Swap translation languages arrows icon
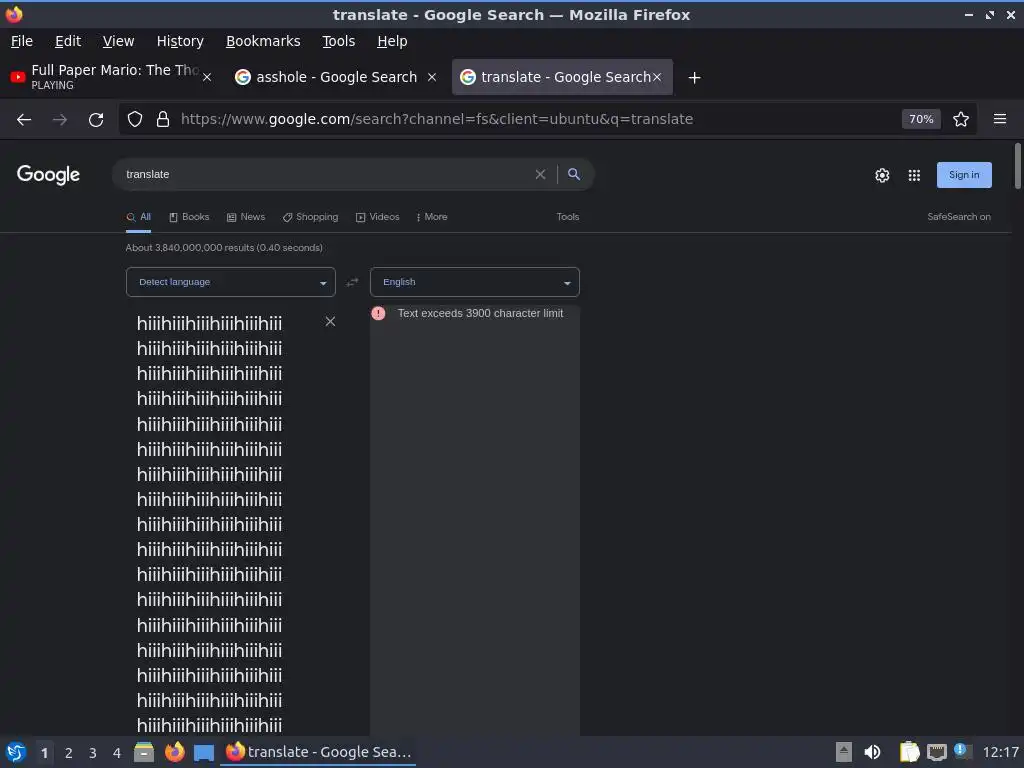This screenshot has height=768, width=1024. [x=353, y=282]
